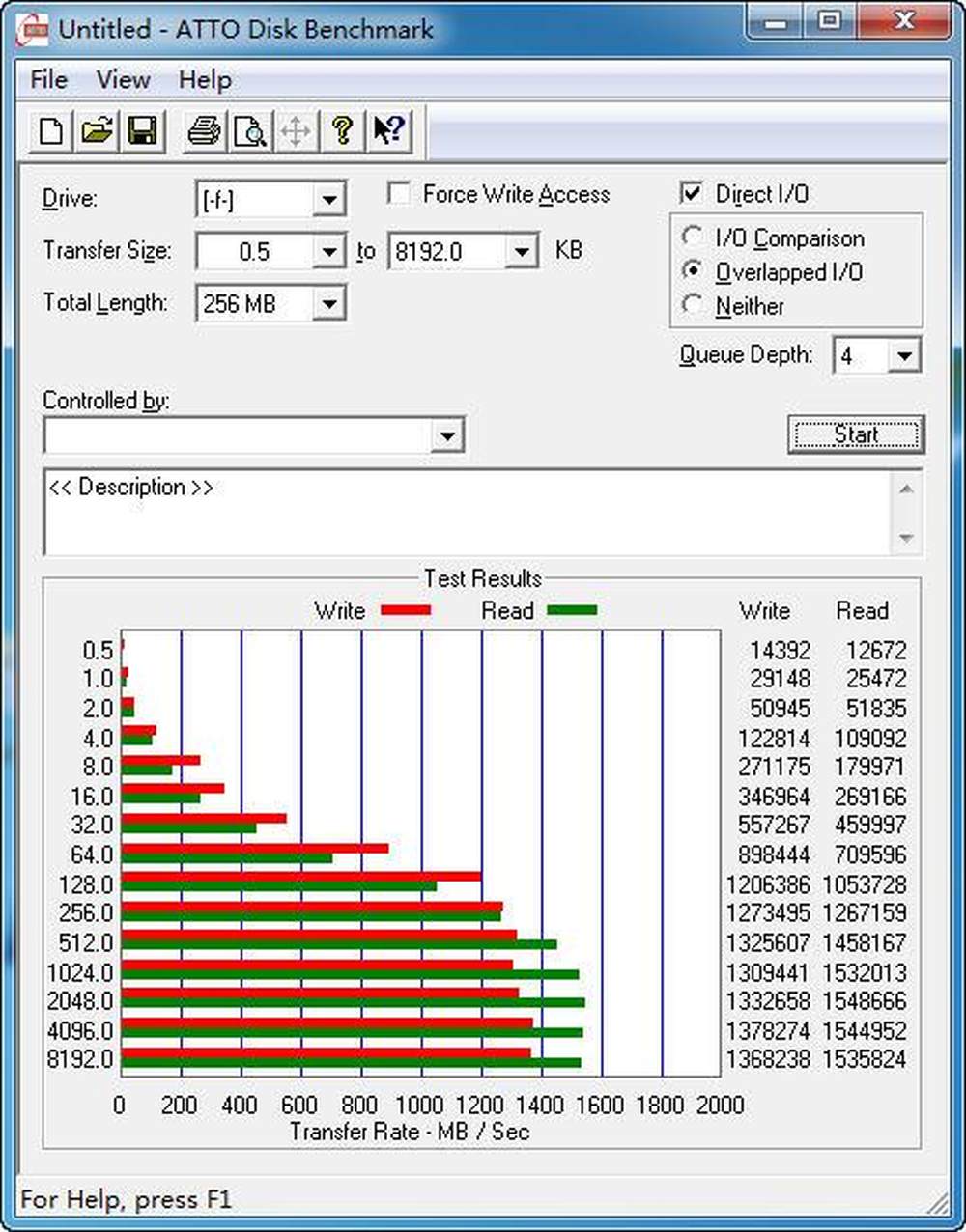Open Print Preview from the toolbar
This screenshot has width=966, height=1232.
[249, 130]
